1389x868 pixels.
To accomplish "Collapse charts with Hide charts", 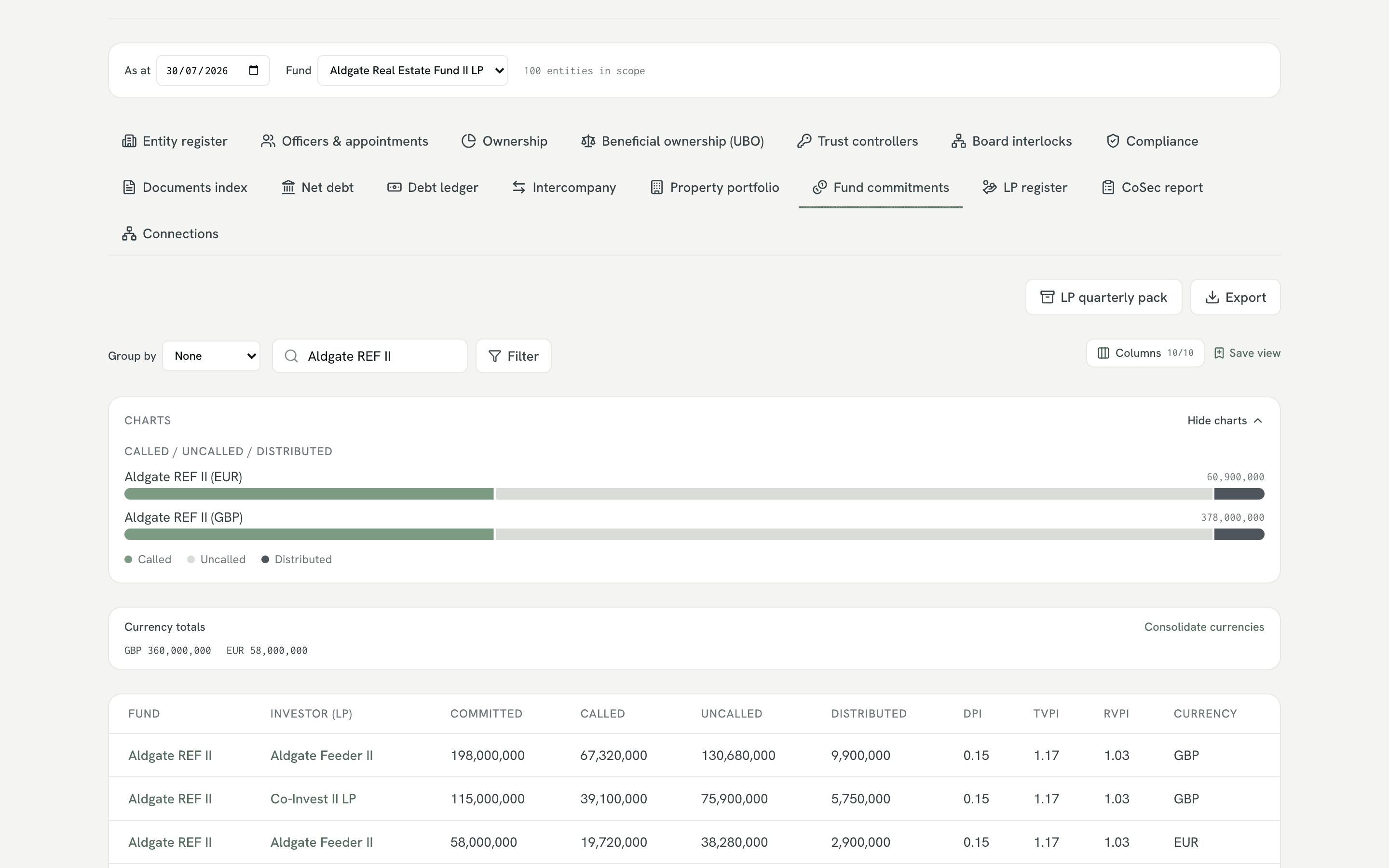I will point(1225,421).
